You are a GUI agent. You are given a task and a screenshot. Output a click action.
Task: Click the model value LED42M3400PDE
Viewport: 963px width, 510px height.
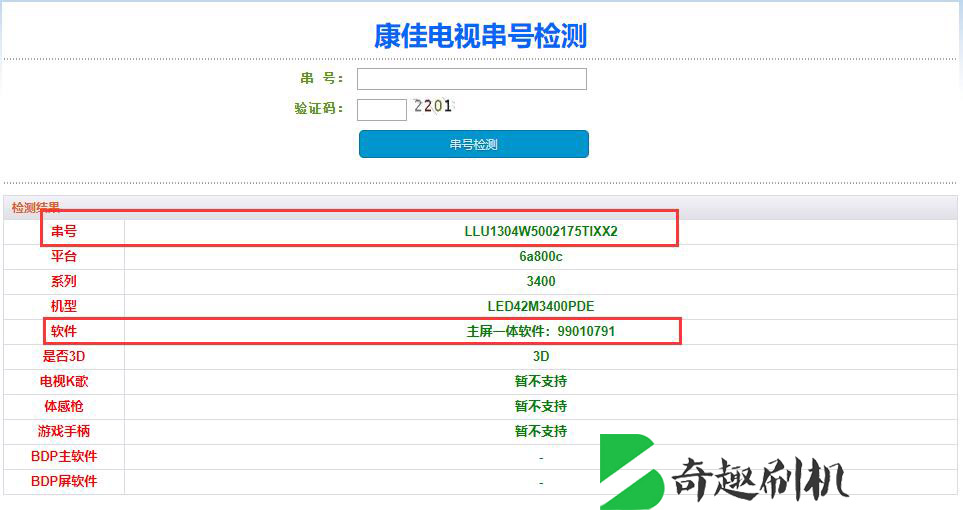pyautogui.click(x=540, y=306)
